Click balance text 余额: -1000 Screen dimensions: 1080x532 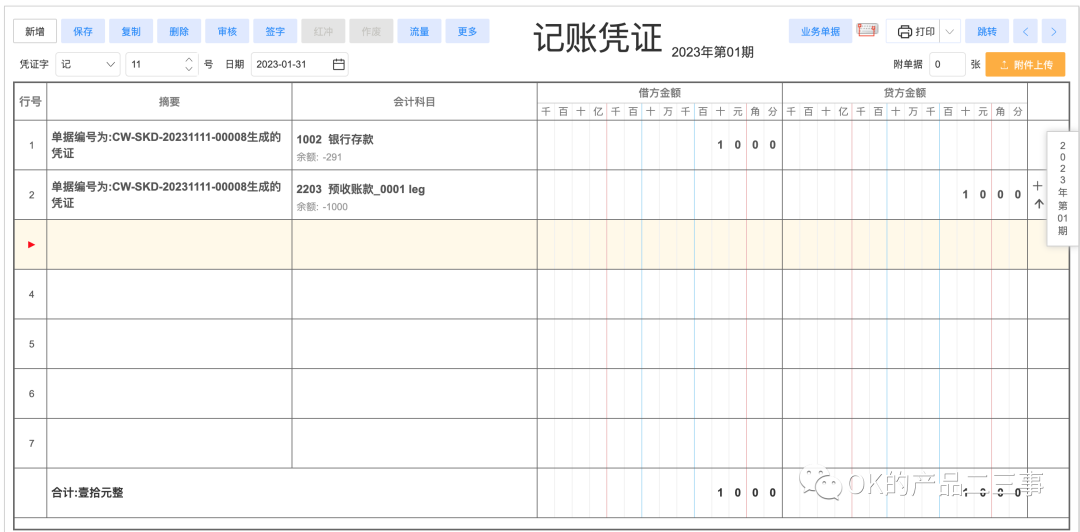pos(322,207)
